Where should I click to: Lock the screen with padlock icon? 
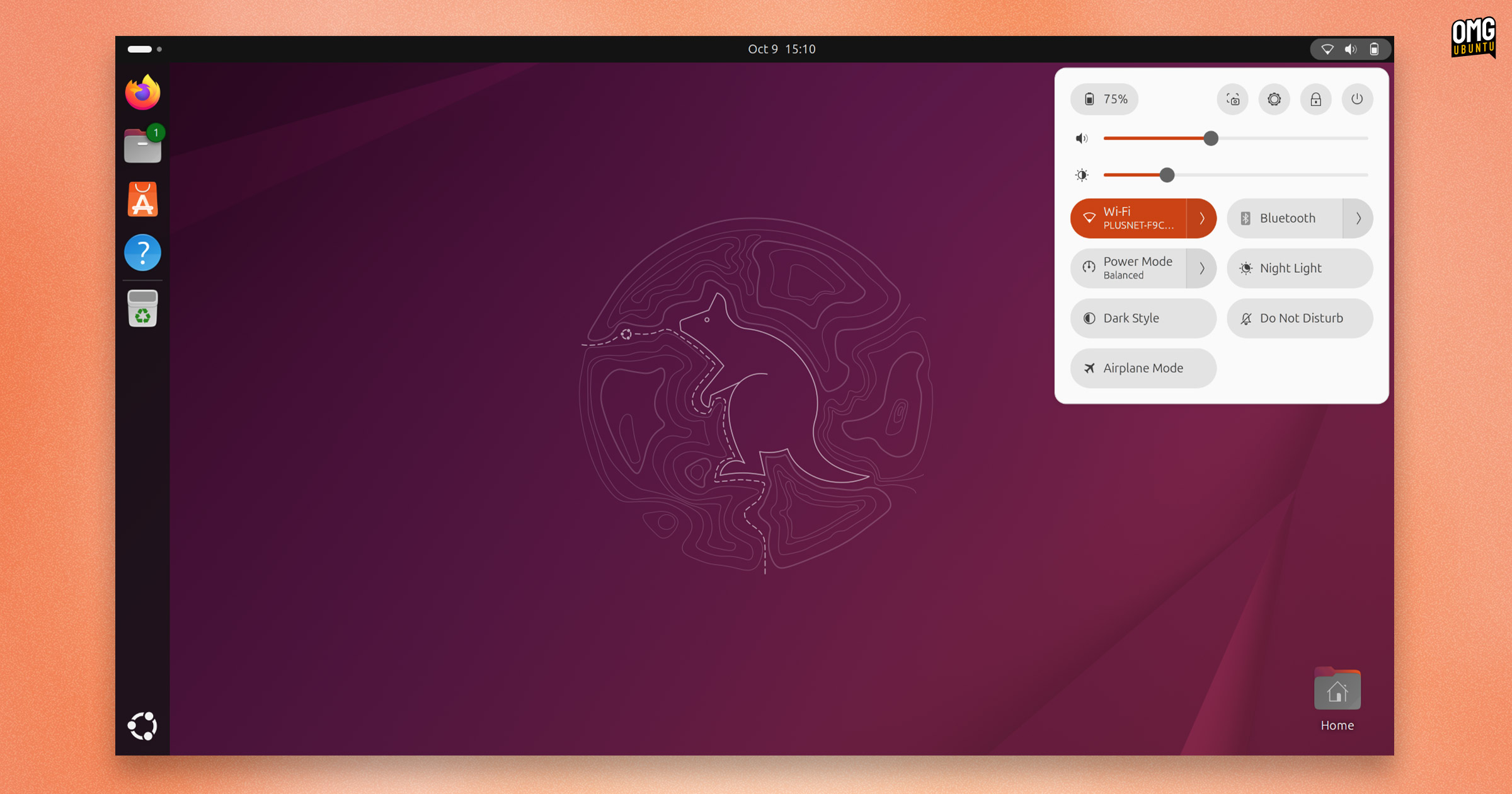point(1315,99)
